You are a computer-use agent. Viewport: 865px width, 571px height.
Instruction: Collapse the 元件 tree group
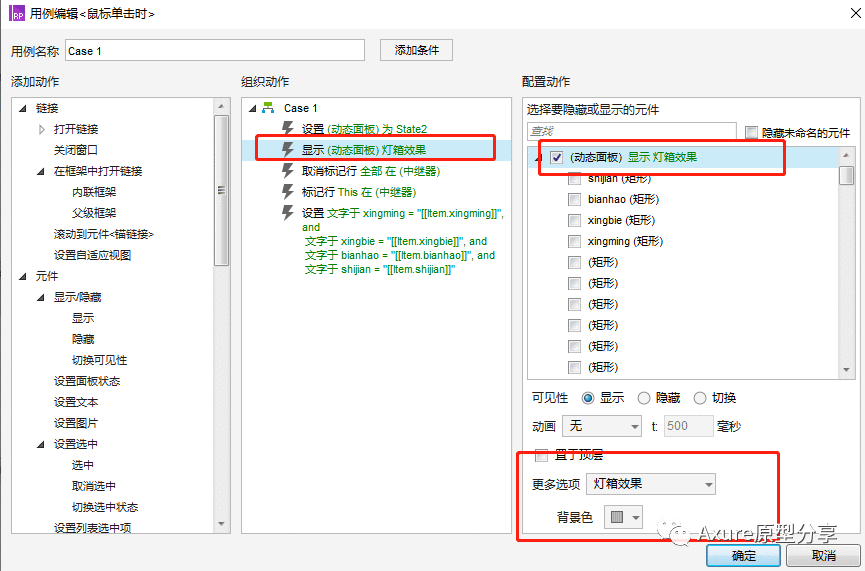[23, 276]
